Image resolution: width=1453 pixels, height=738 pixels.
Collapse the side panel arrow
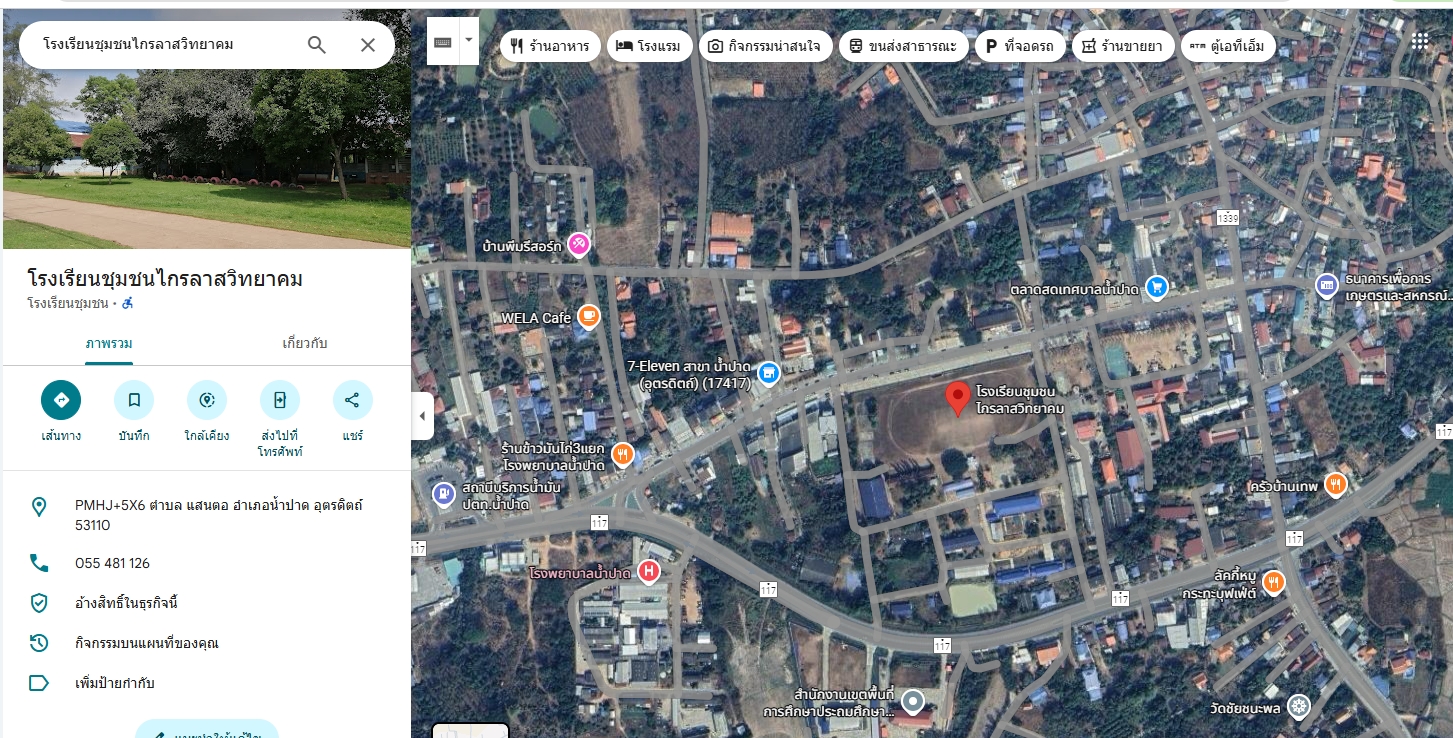422,416
